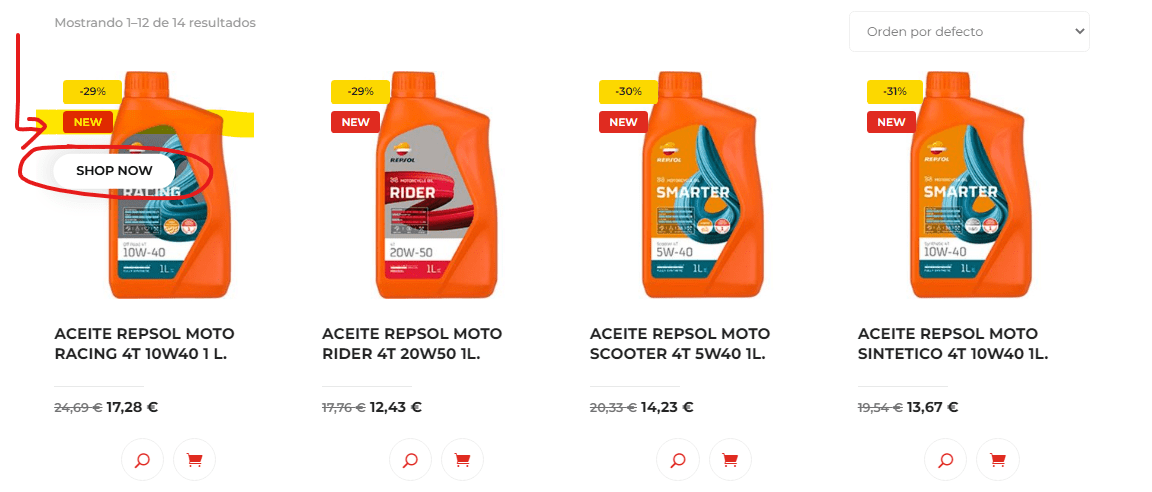The image size is (1152, 492).
Task: Click the NEW badge on Rider product
Action: click(x=356, y=122)
